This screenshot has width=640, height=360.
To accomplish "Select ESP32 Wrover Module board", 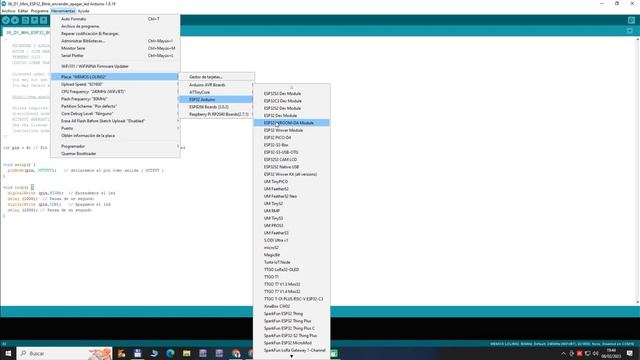I will click(x=291, y=130).
